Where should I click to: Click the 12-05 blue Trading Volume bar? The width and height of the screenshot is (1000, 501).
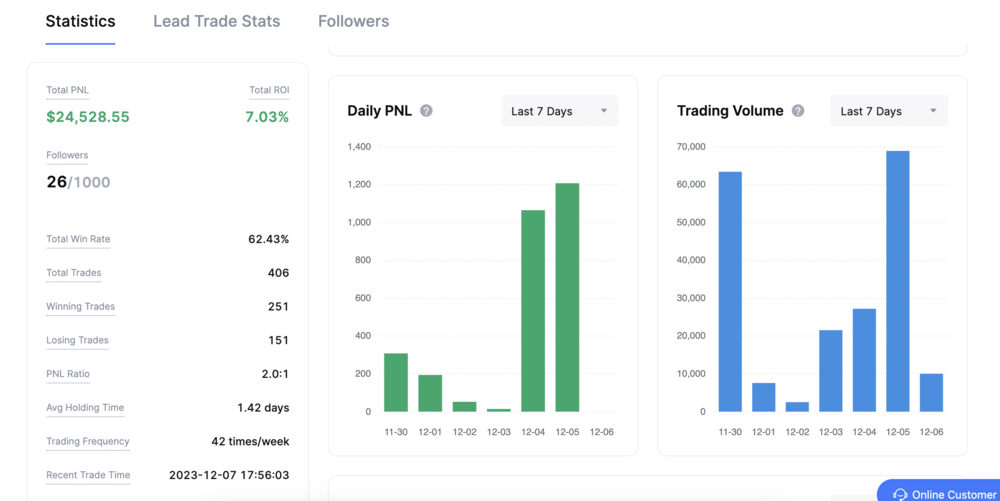coord(898,281)
